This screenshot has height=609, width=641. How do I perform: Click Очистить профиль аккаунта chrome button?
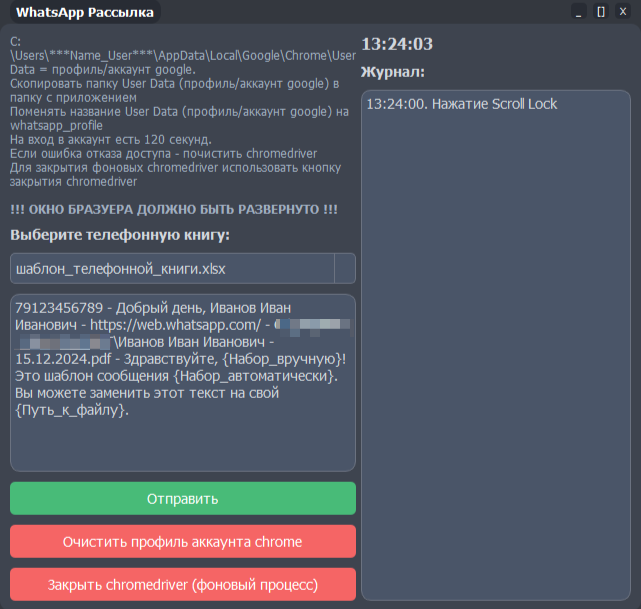coord(183,542)
